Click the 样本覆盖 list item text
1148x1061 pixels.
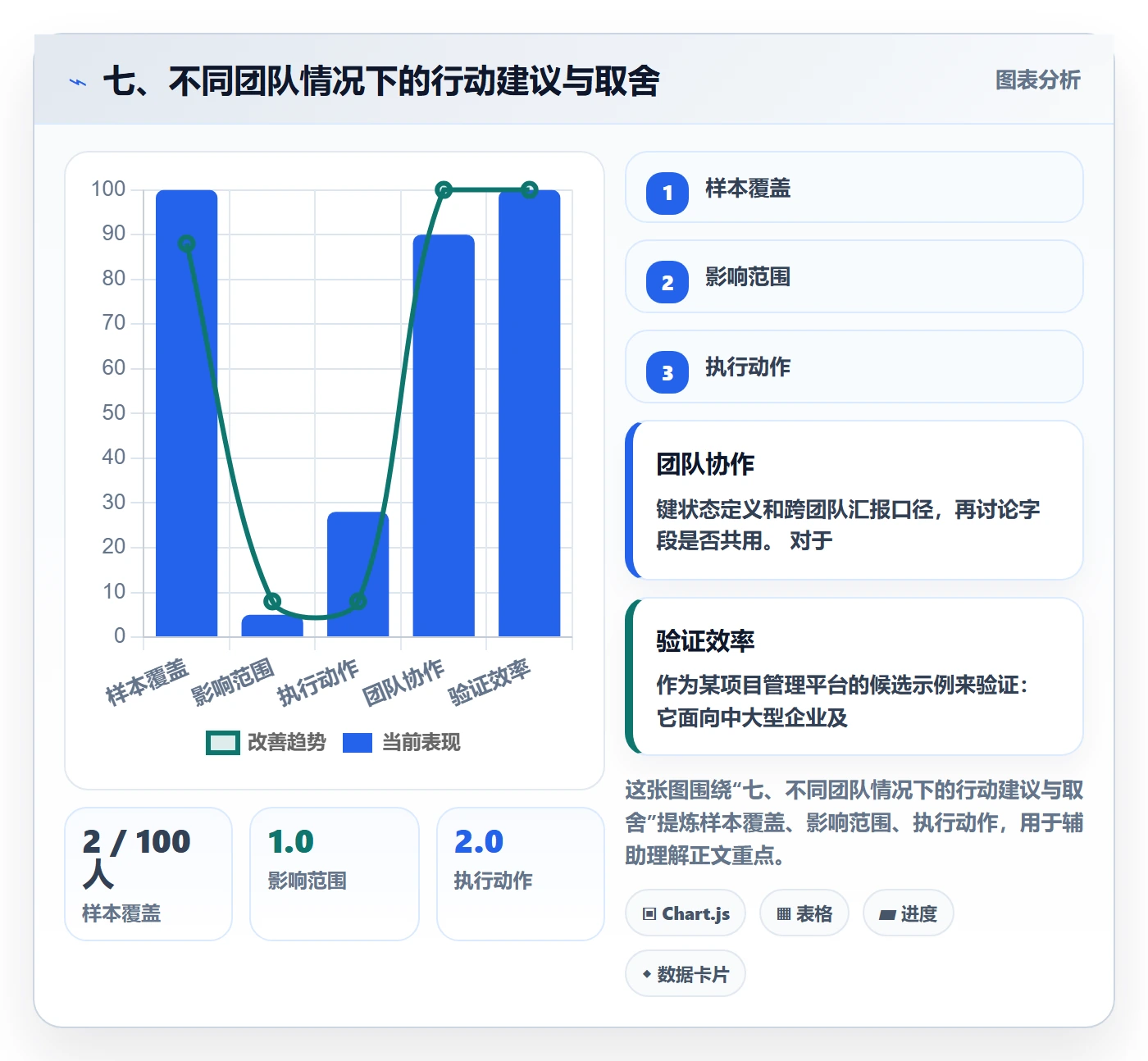click(748, 189)
